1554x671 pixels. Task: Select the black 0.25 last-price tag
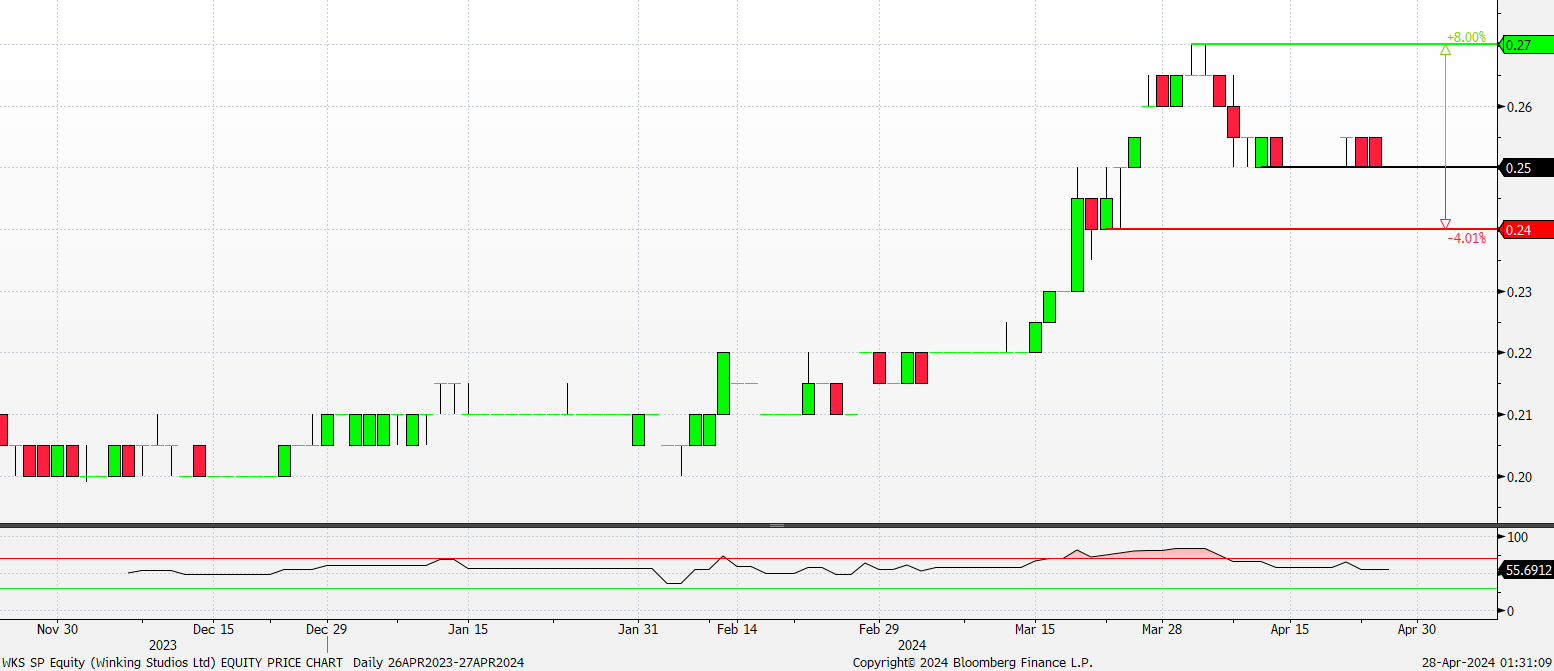1526,168
